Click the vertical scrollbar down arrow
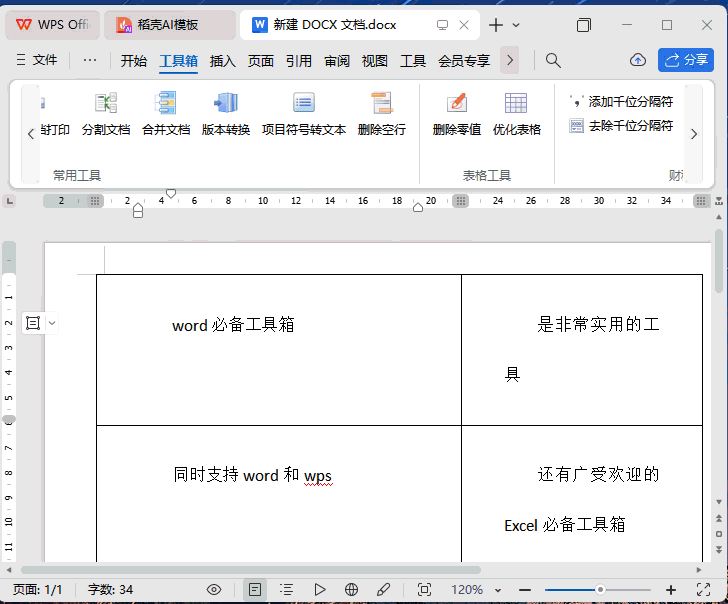This screenshot has width=728, height=604. coord(719,502)
